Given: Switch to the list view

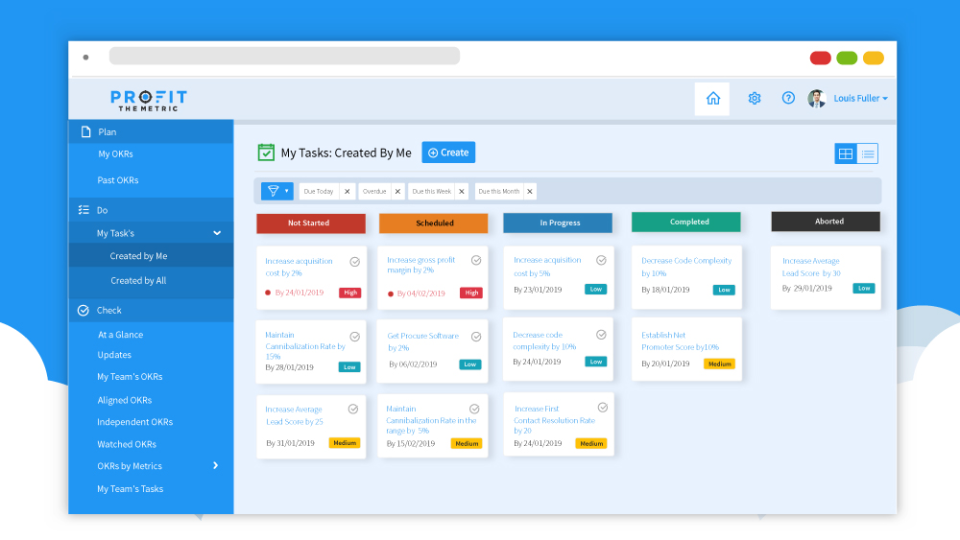Looking at the screenshot, I should click(x=868, y=154).
